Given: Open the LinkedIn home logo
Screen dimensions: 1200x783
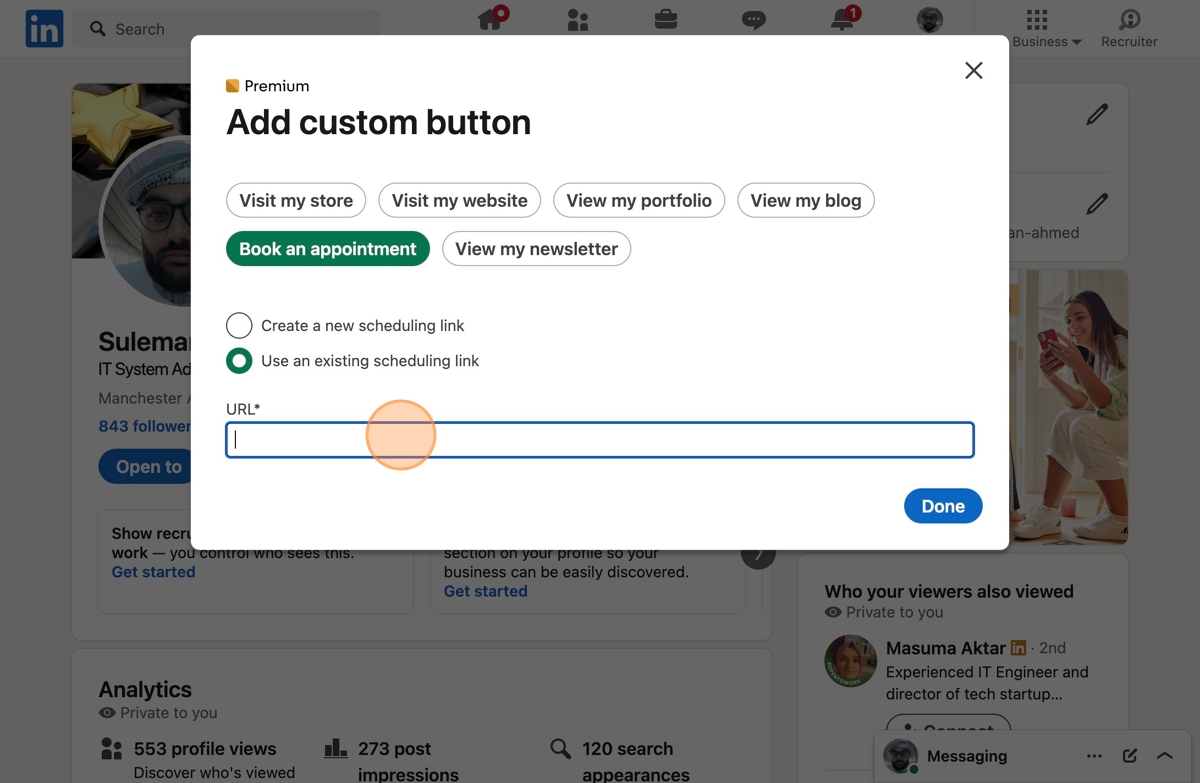Looking at the screenshot, I should (x=44, y=29).
